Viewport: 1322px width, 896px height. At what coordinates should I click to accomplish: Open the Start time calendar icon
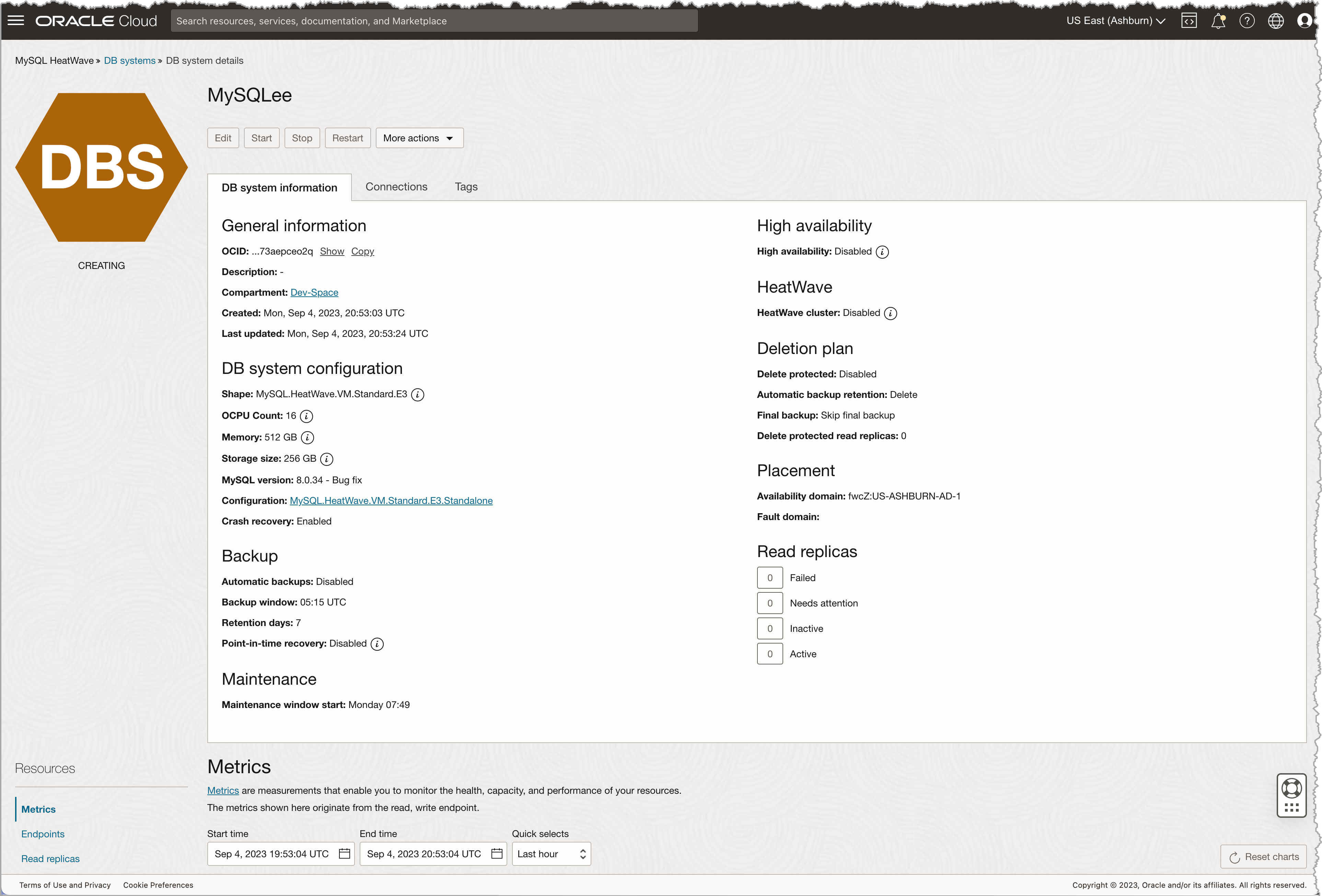pyautogui.click(x=344, y=854)
